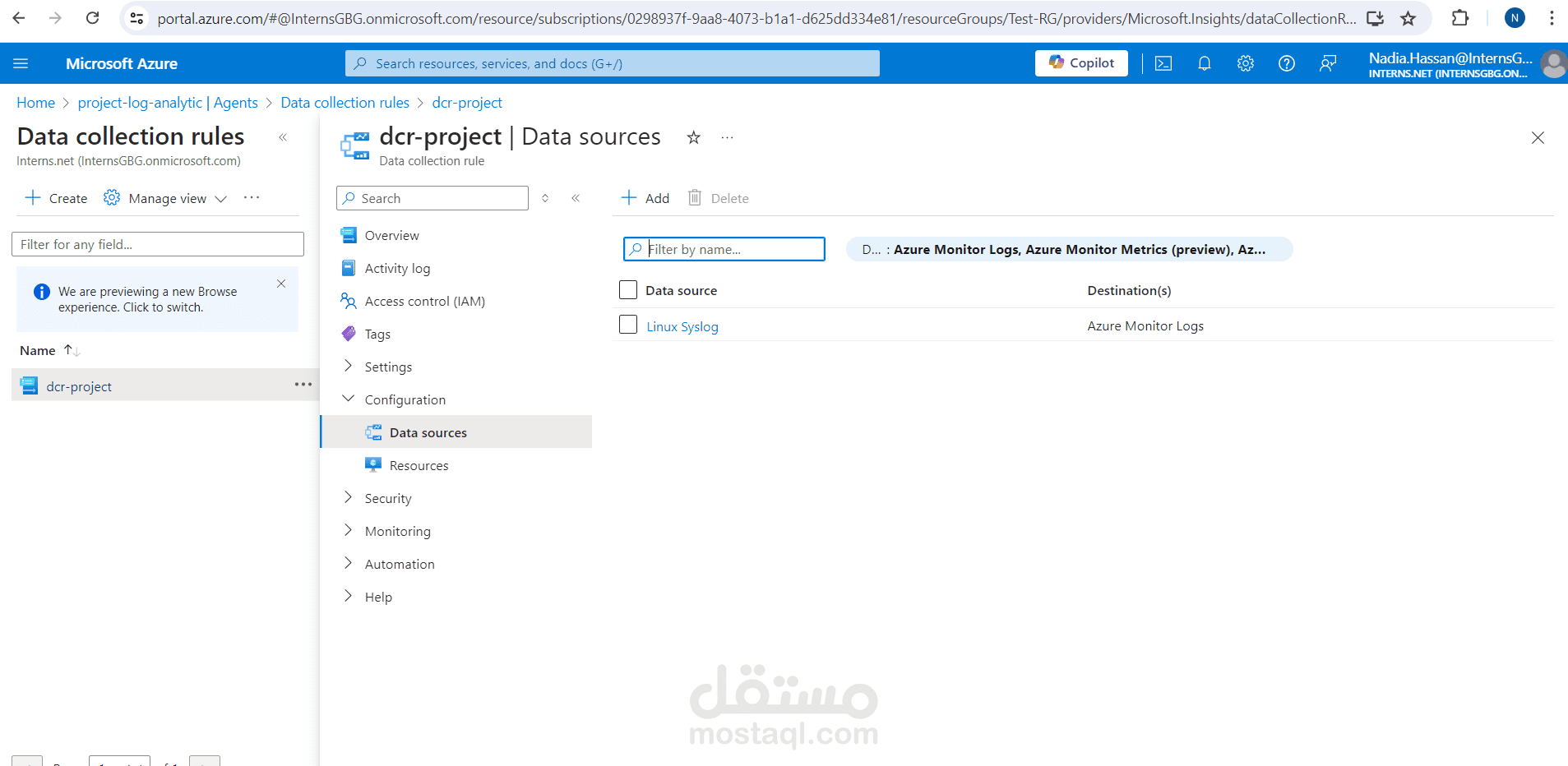
Task: Expand the Help group
Action: 378,597
